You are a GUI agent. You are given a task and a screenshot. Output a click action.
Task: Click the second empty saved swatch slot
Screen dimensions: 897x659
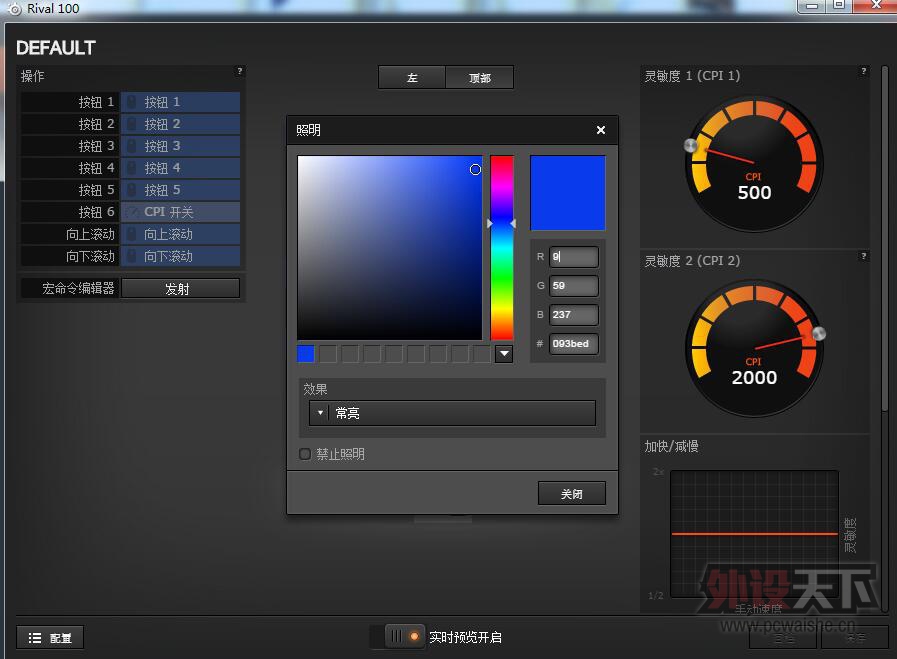(350, 354)
